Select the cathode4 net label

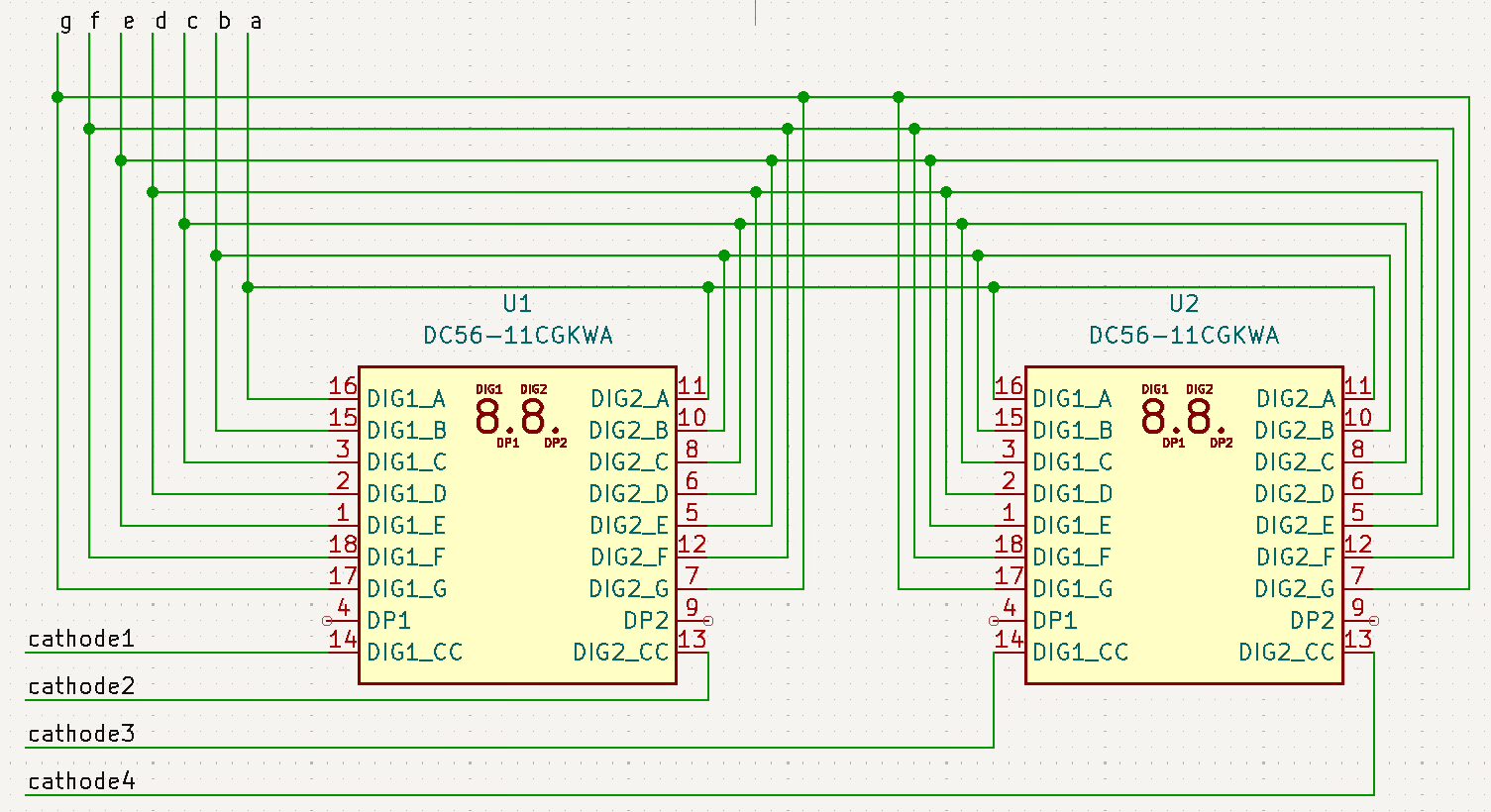click(80, 781)
